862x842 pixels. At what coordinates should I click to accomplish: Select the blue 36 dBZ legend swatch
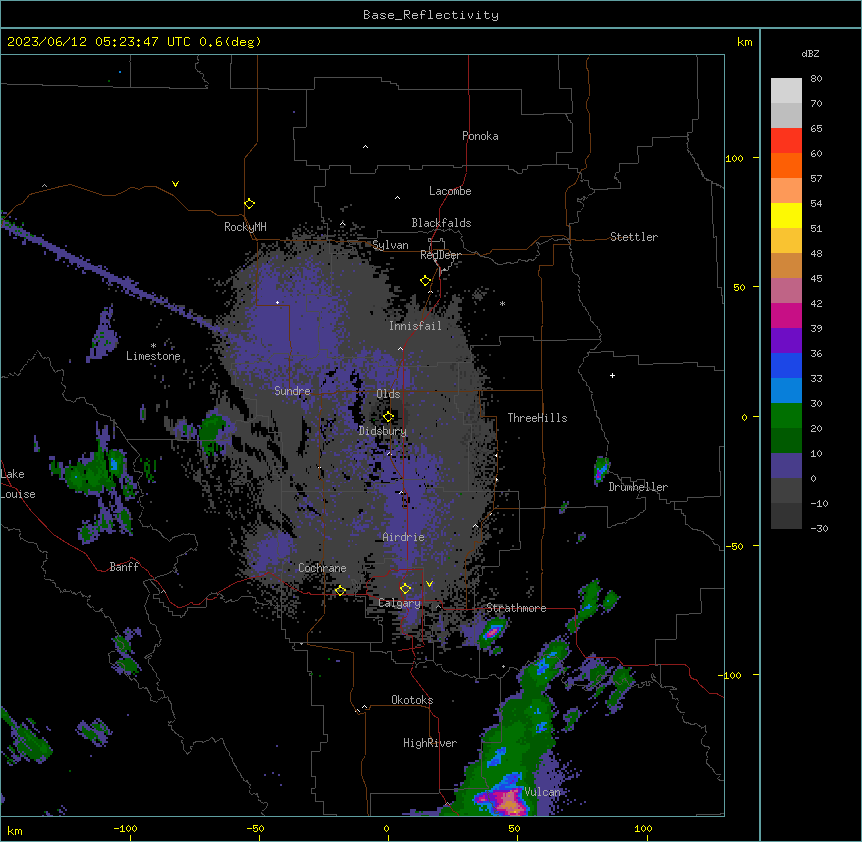[786, 365]
